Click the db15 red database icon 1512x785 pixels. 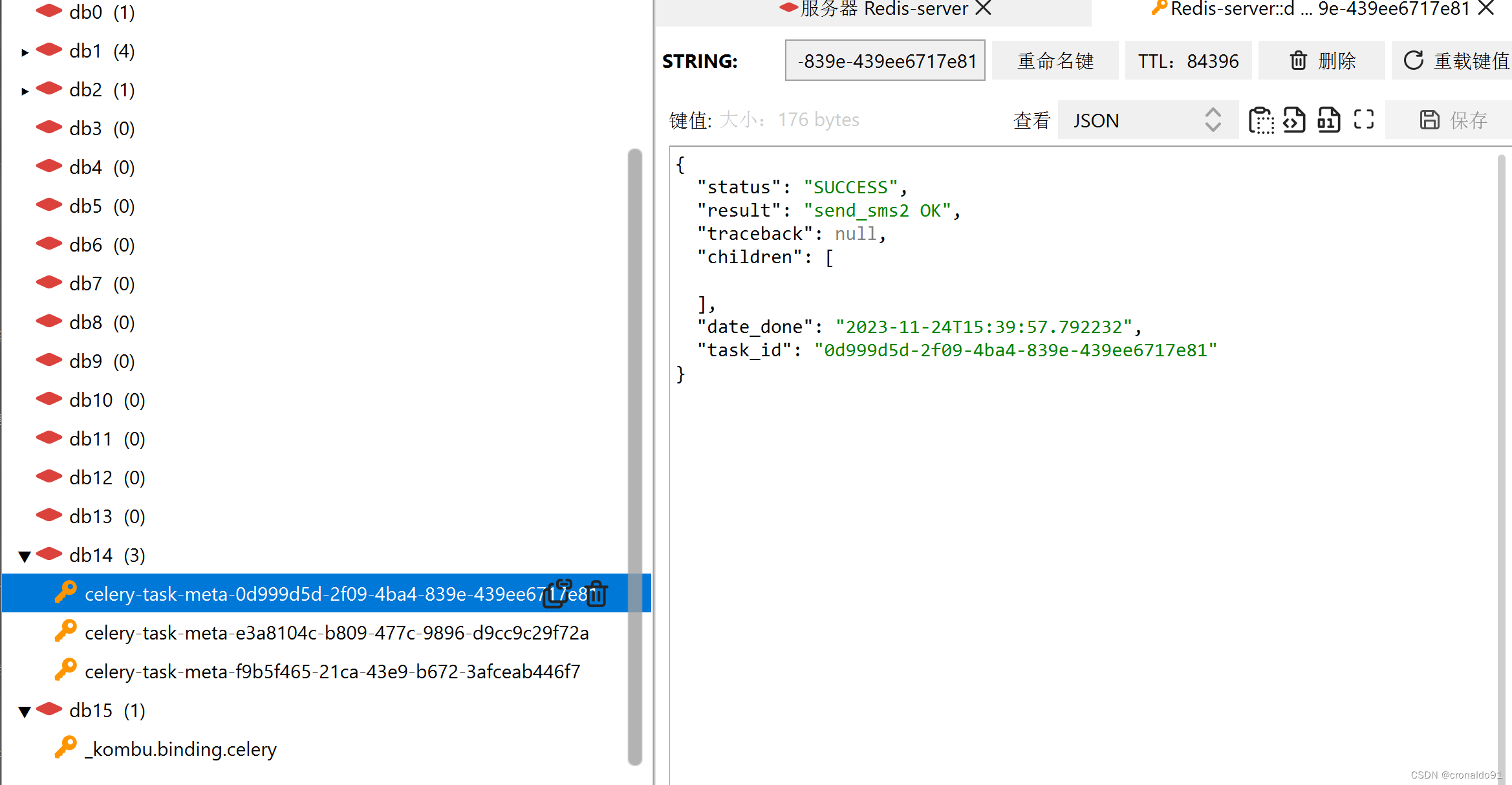tap(49, 709)
